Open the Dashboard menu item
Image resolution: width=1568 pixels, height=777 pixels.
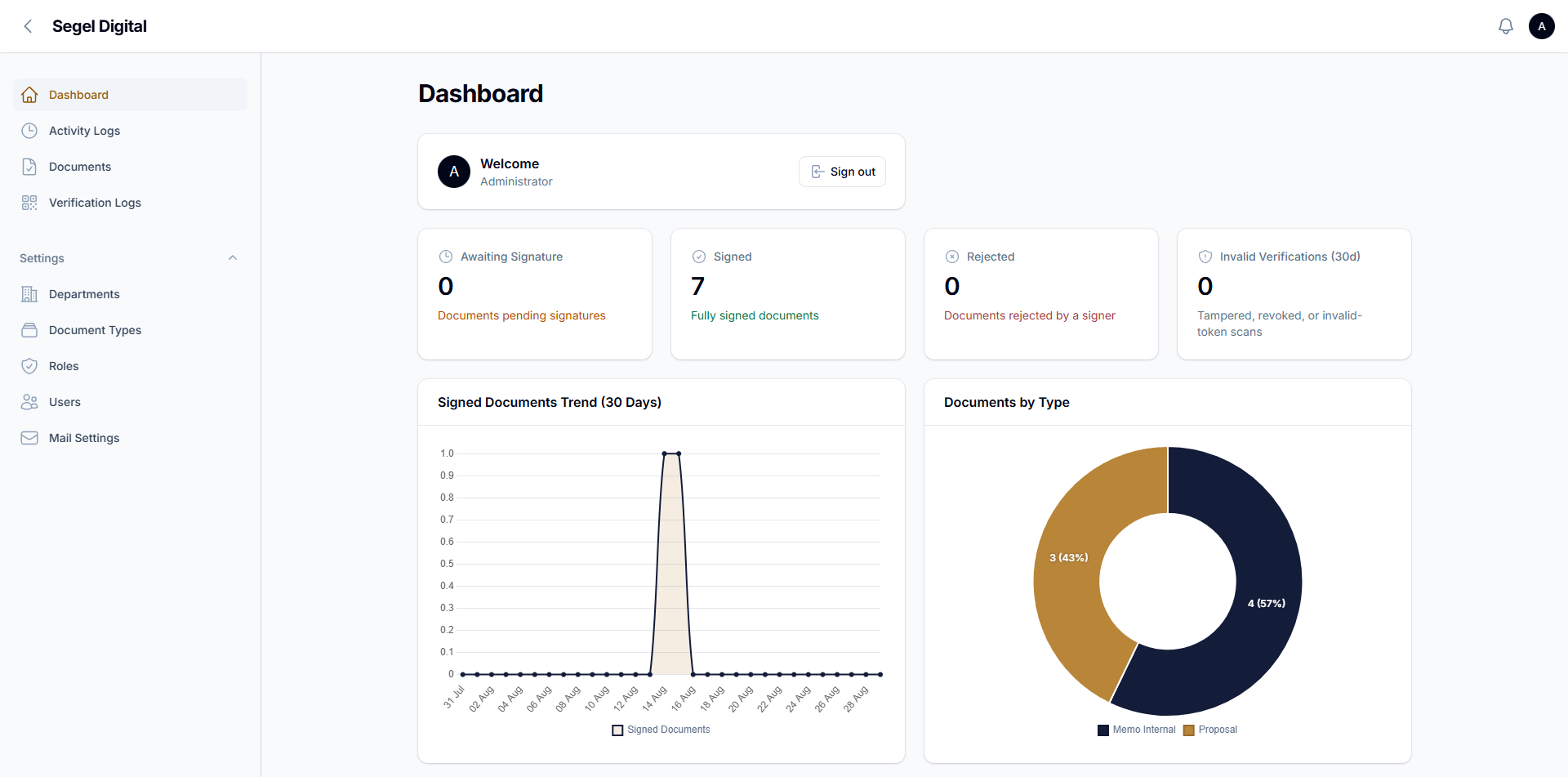(131, 95)
